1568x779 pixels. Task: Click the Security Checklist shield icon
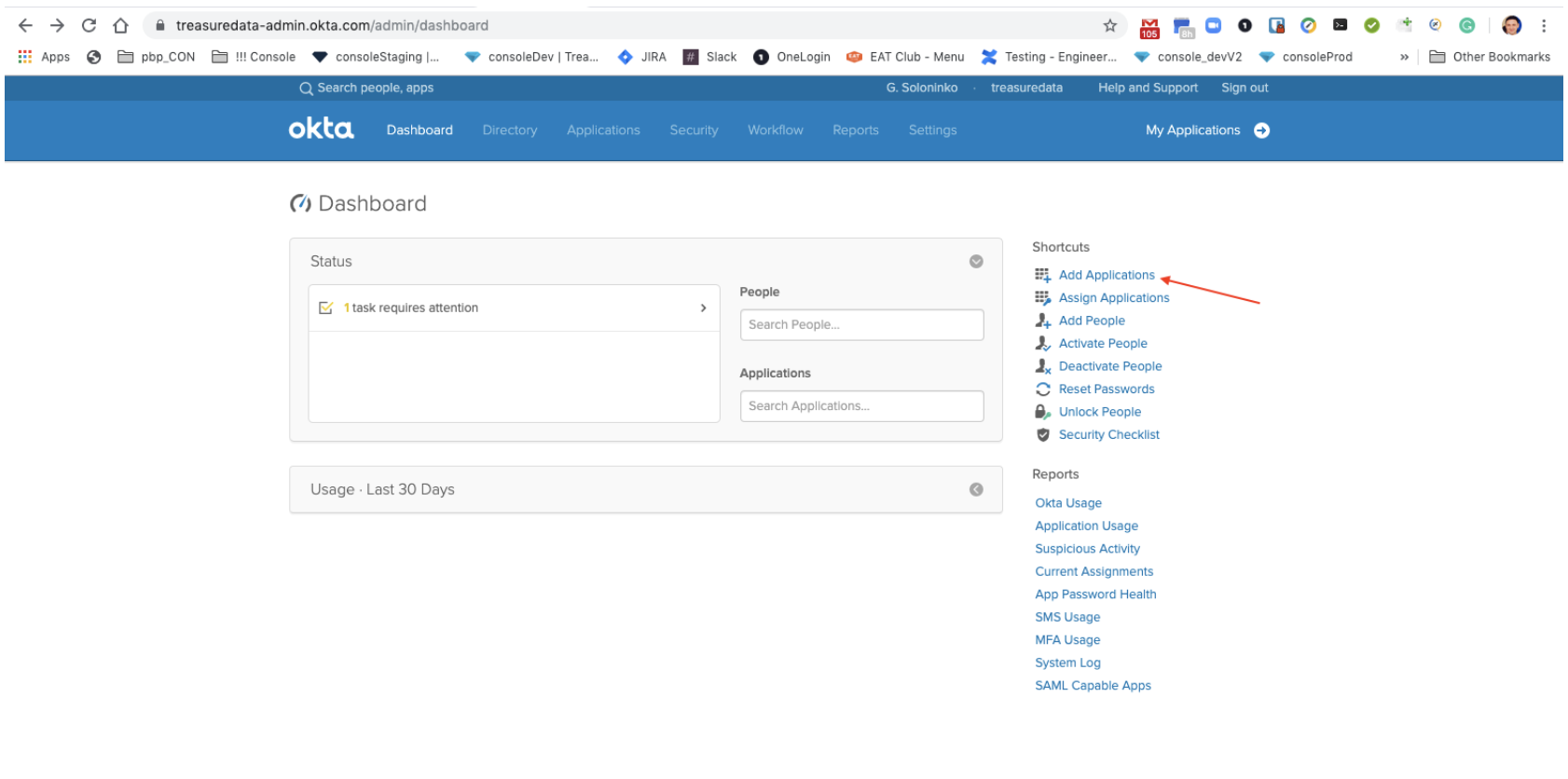point(1042,435)
